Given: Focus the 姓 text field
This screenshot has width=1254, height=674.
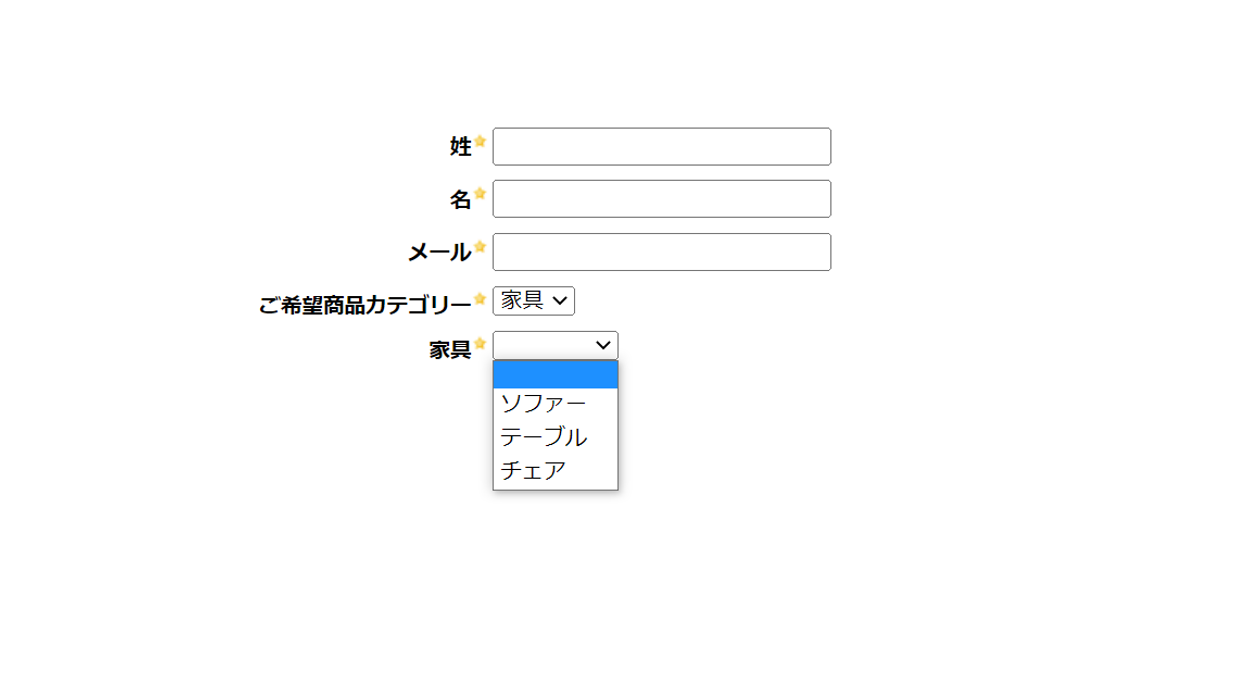Looking at the screenshot, I should tap(662, 146).
